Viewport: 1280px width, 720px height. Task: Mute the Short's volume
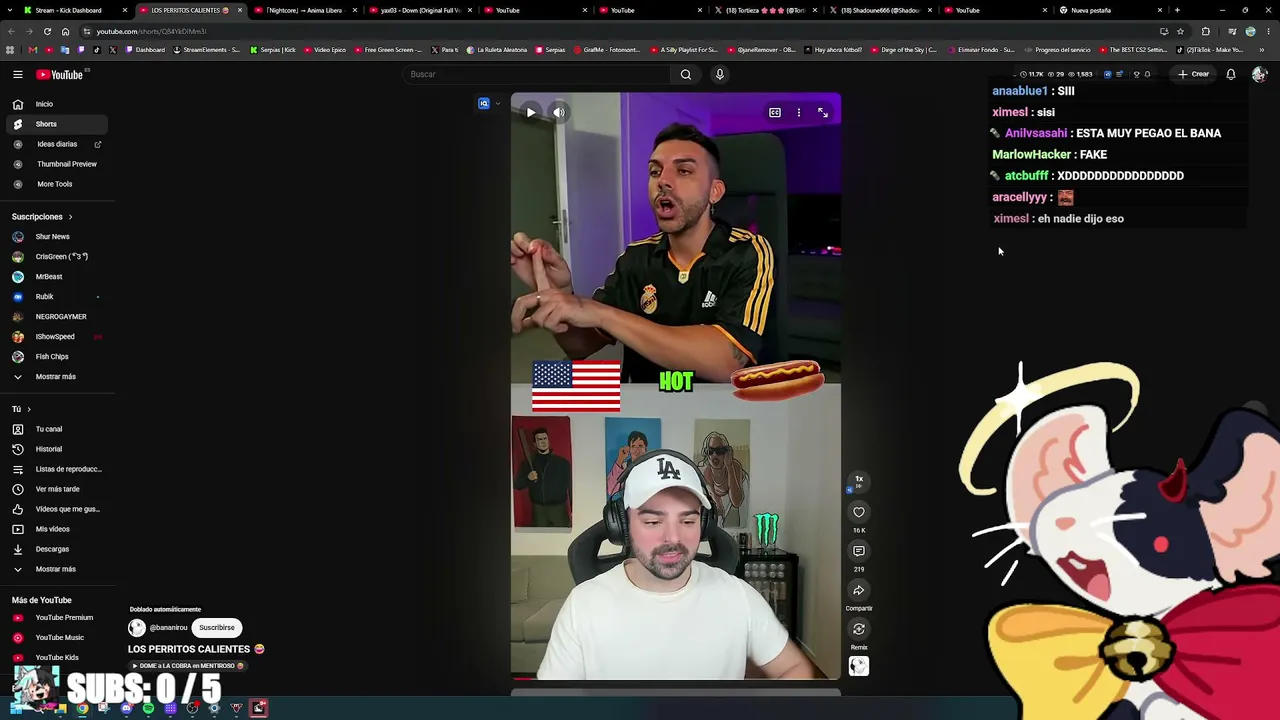[x=559, y=113]
